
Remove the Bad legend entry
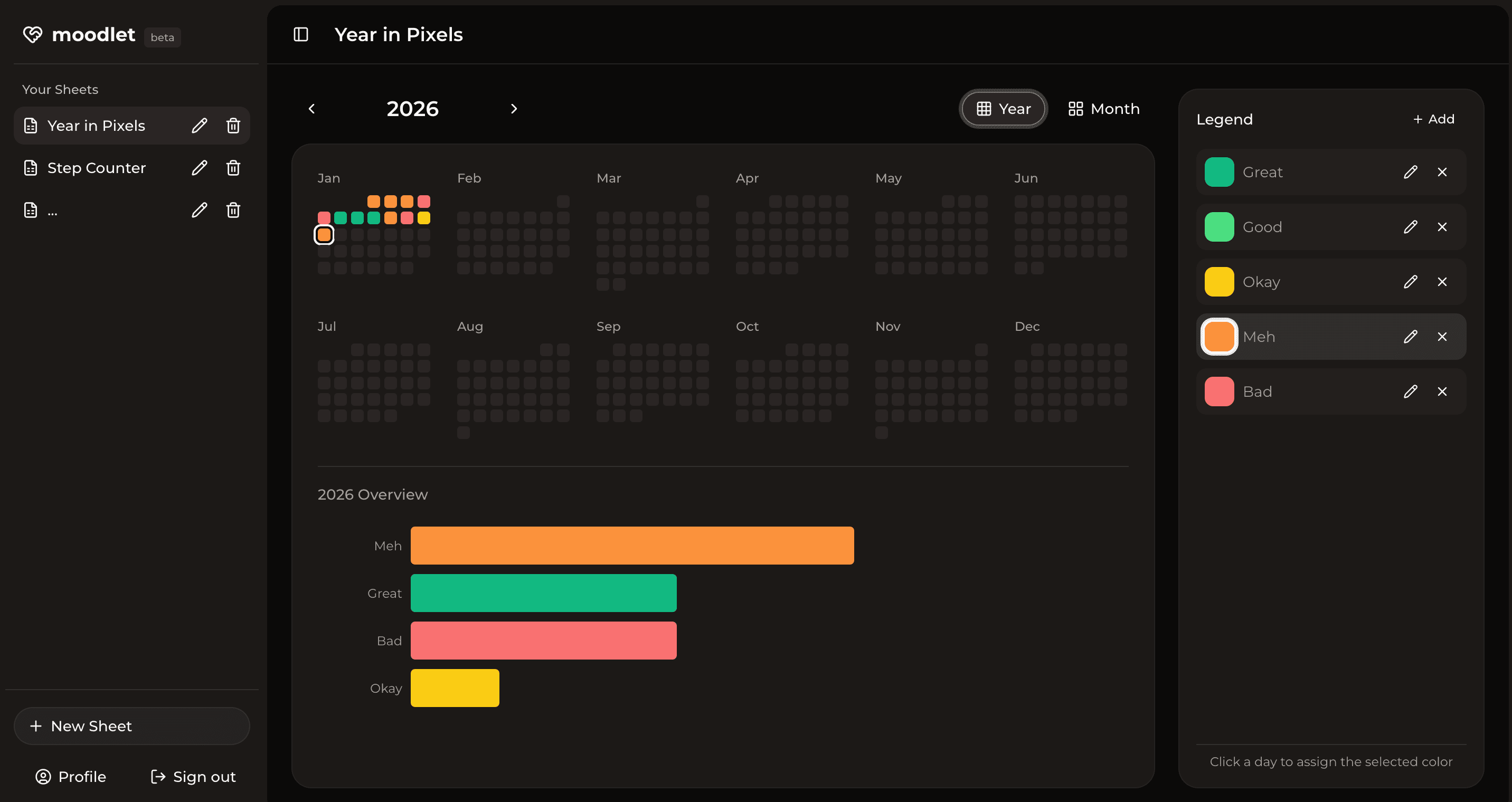pos(1443,392)
